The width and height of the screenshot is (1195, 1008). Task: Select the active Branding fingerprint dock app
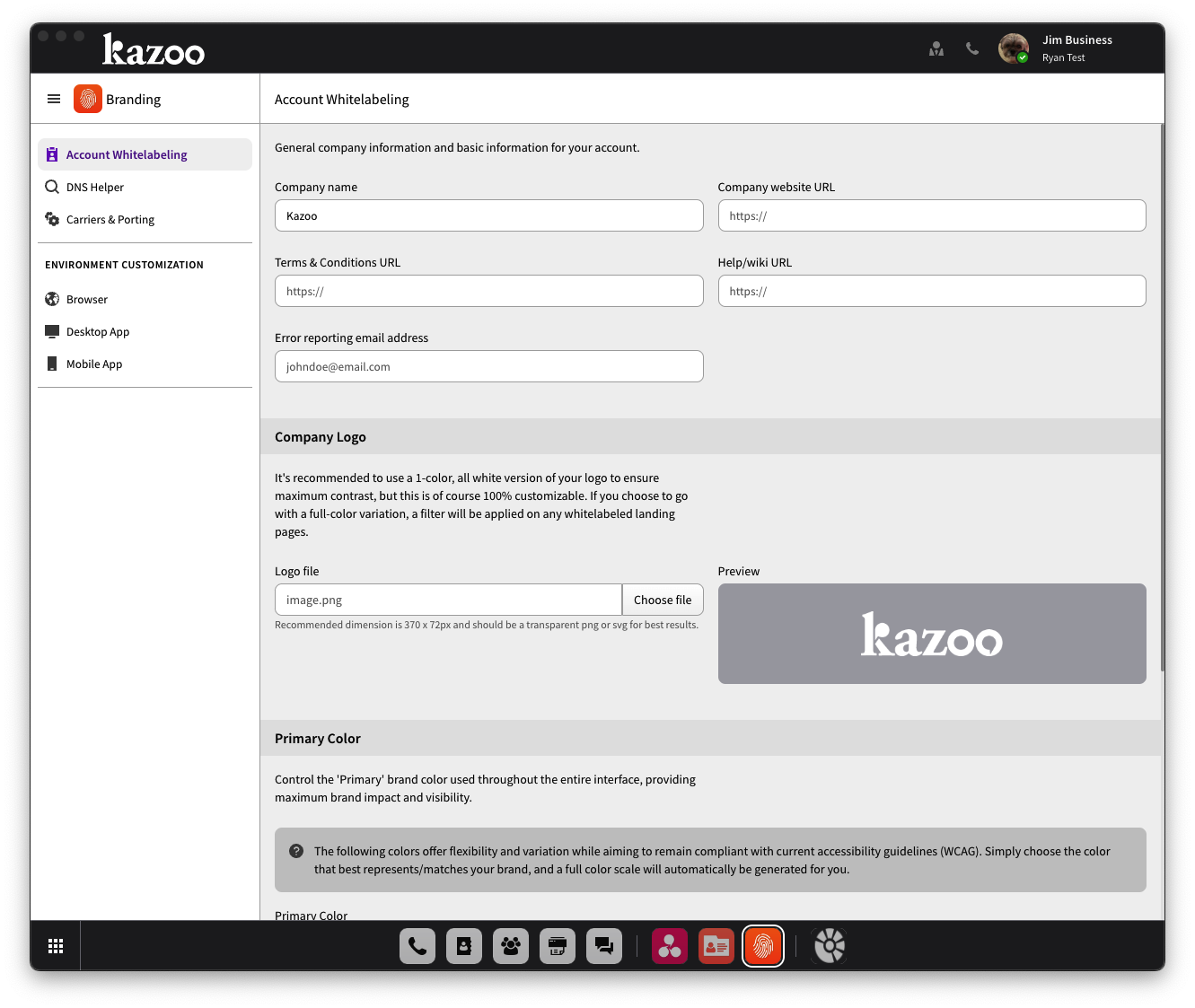pos(763,946)
